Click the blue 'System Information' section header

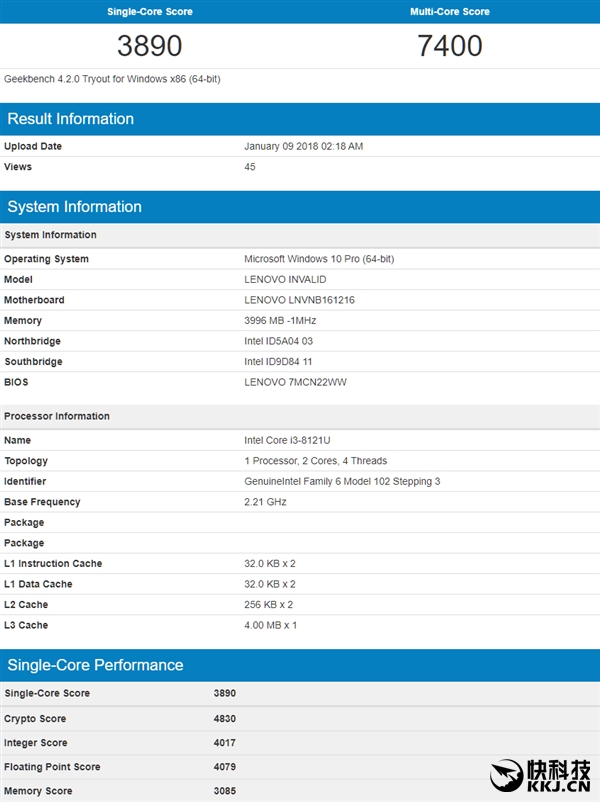300,207
